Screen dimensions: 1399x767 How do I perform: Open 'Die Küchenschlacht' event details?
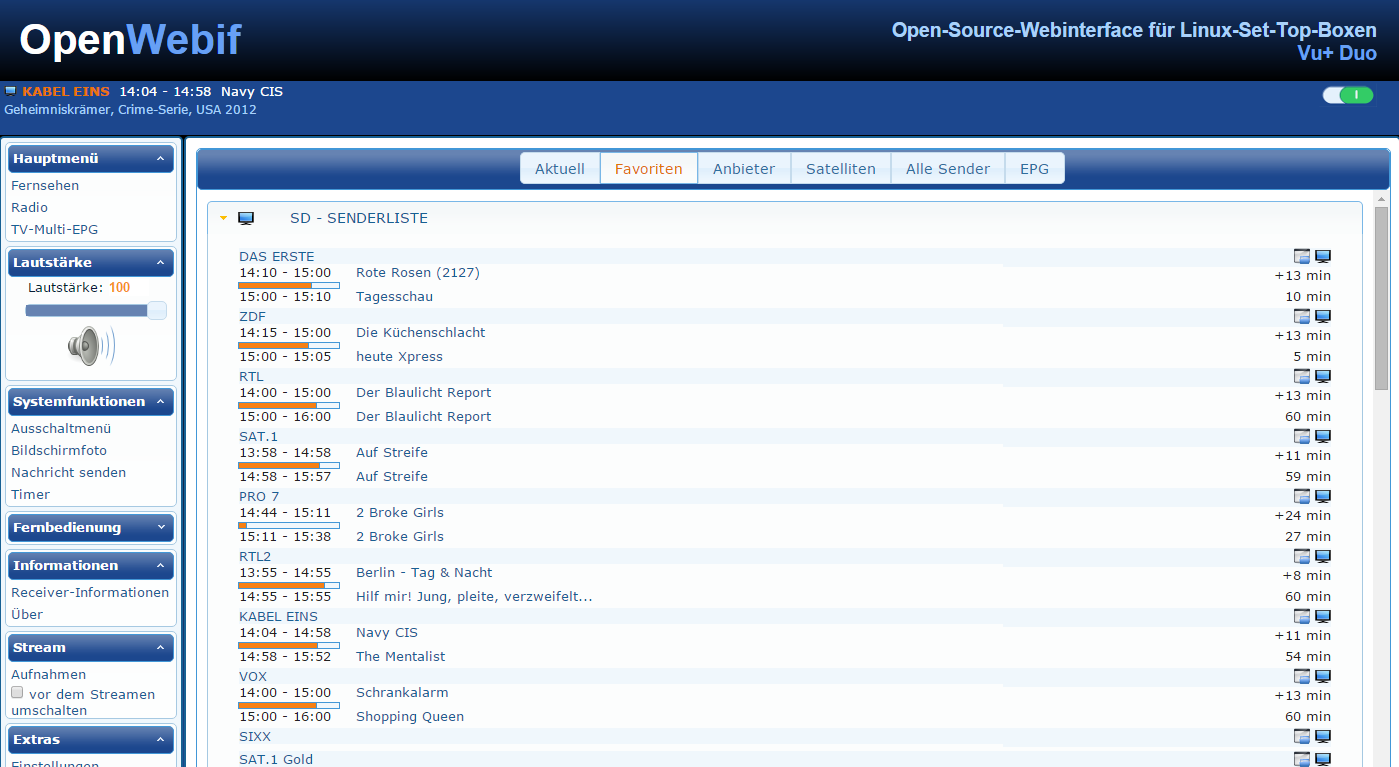pos(421,332)
